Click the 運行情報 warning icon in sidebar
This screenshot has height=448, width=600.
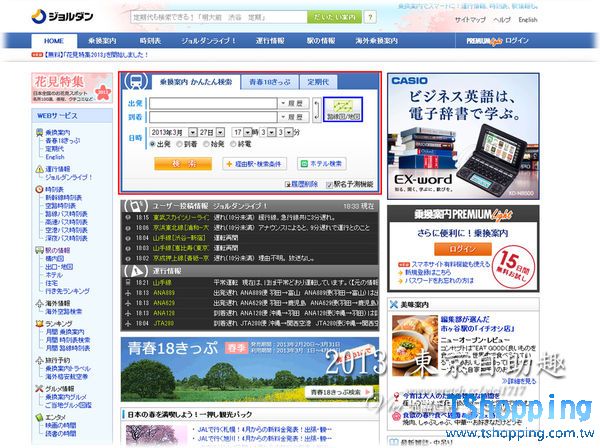(39, 169)
